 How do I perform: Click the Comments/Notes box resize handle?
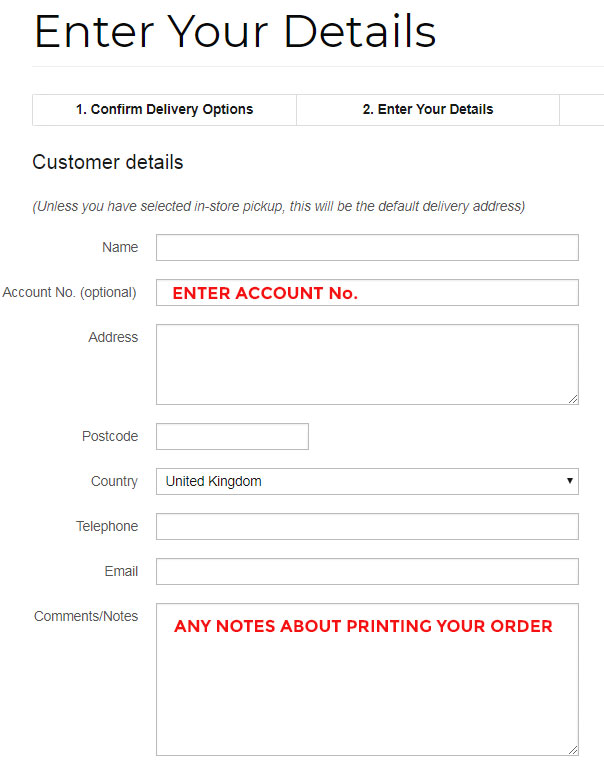pos(573,749)
